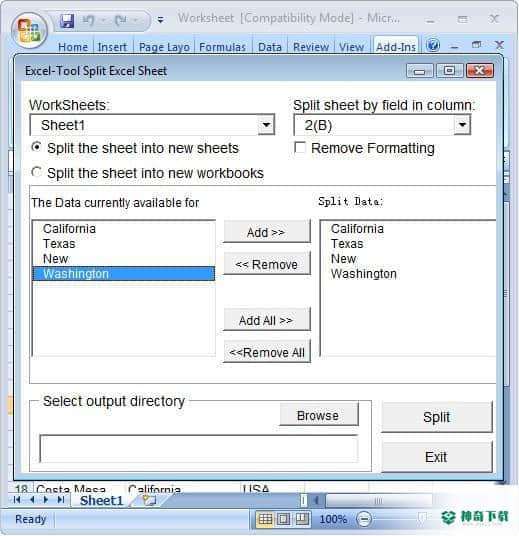Screen dimensions: 519x536
Task: Click the left scroll arrow of the horizontal scrollbar
Action: click(x=316, y=500)
